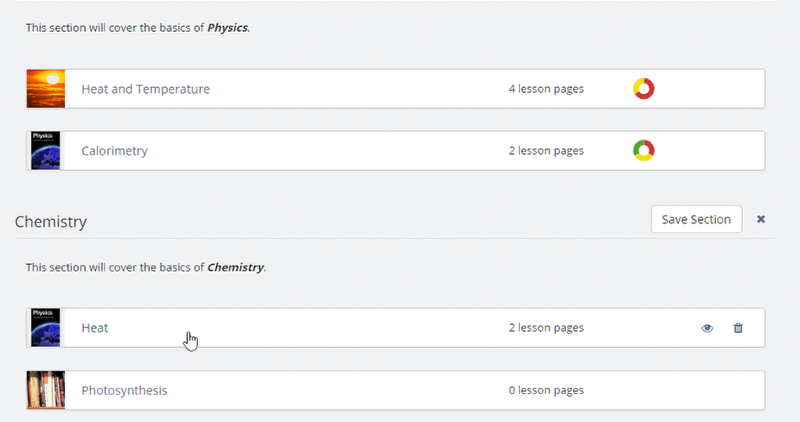Click the Chemistry section heading
This screenshot has width=800, height=422.
[51, 222]
